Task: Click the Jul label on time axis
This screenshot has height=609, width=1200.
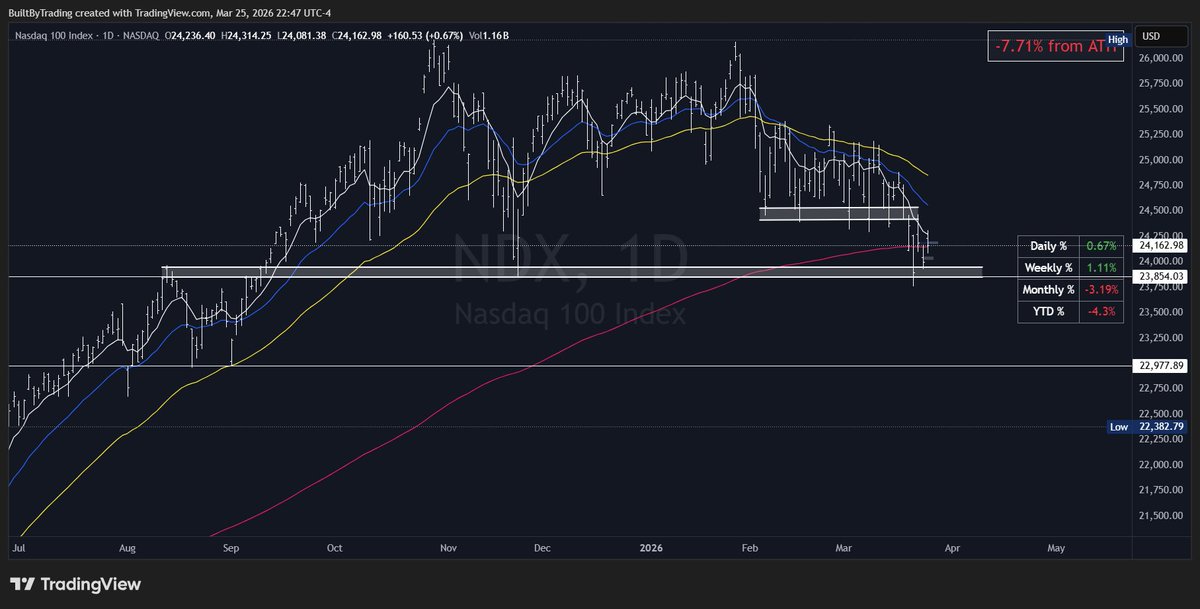Action: (17, 548)
